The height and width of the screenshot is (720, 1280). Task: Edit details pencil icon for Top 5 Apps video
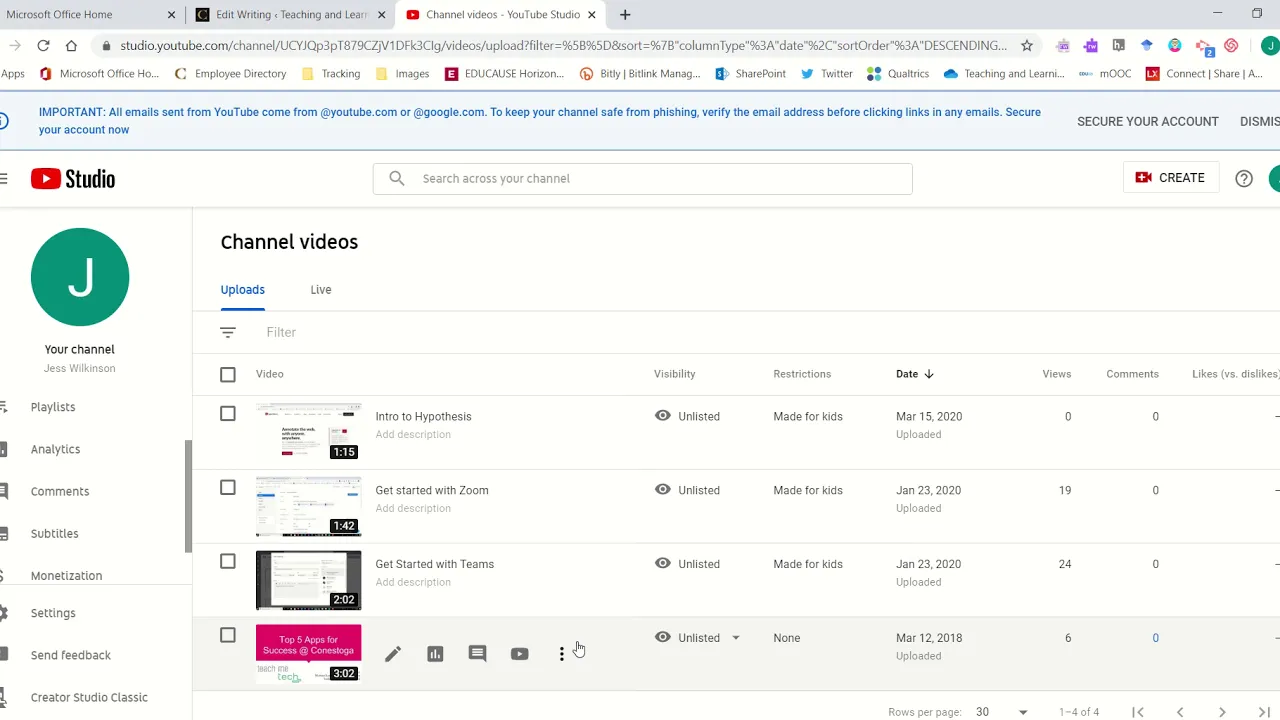click(393, 654)
